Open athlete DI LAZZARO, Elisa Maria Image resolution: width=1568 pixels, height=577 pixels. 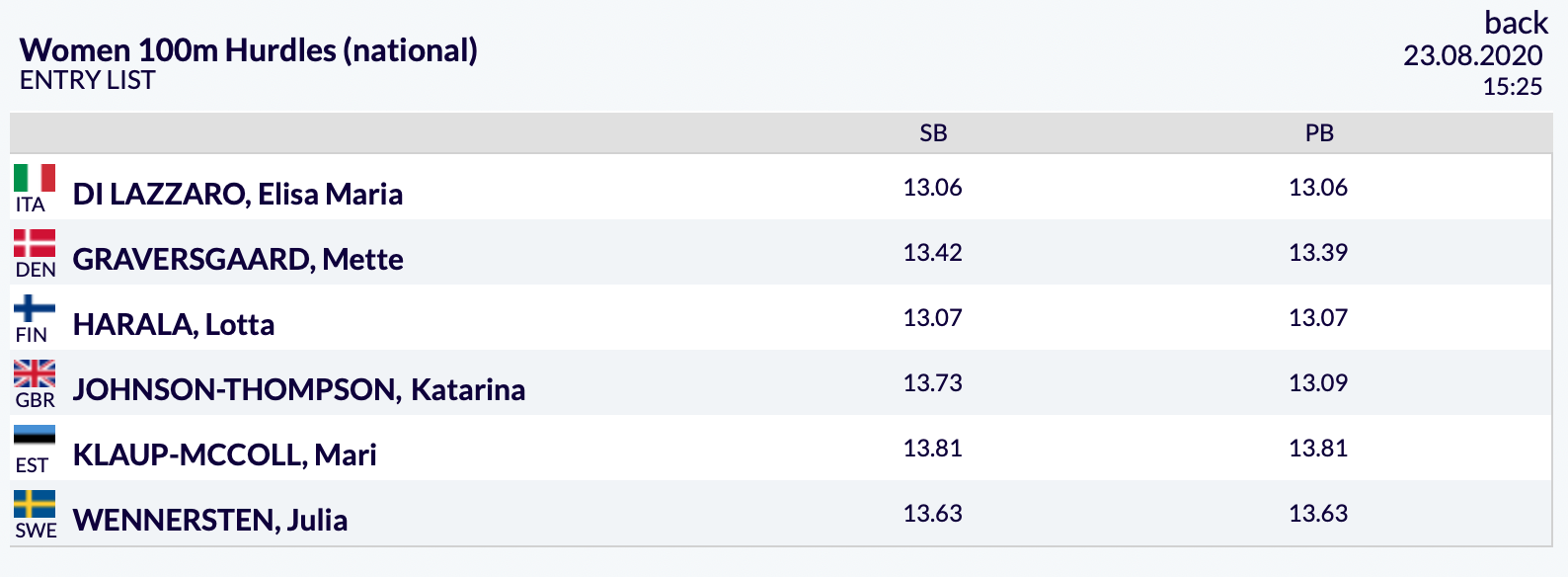click(x=238, y=194)
